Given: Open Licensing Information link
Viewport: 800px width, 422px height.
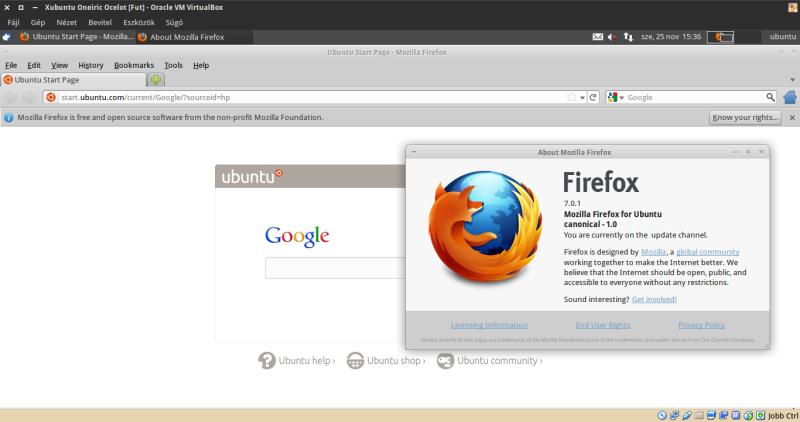Looking at the screenshot, I should [489, 325].
